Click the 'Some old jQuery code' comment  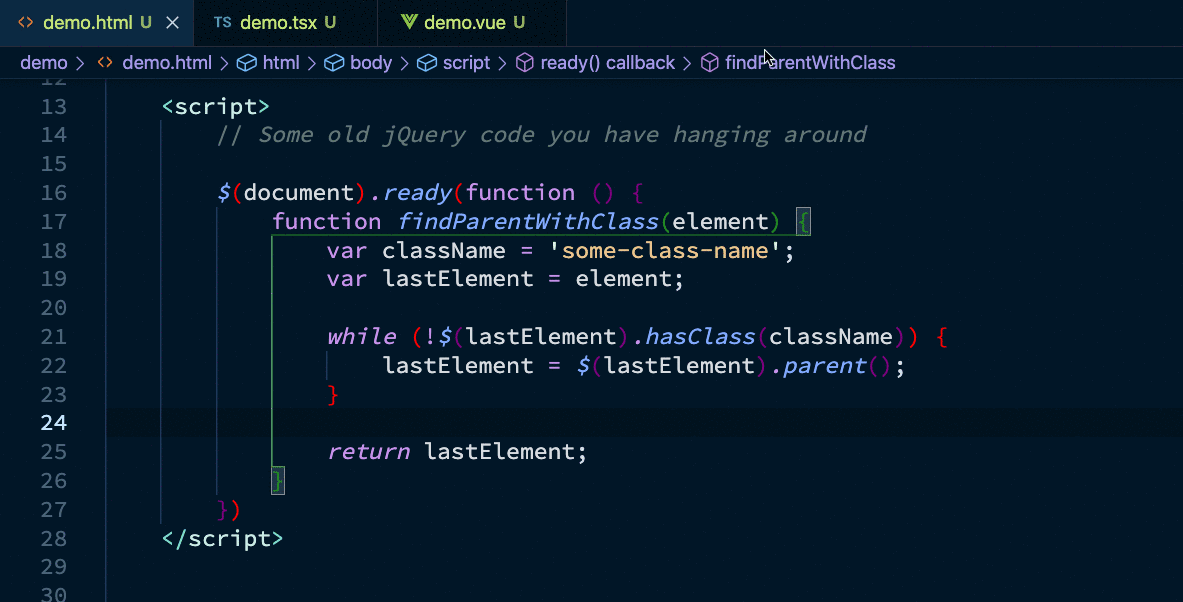(542, 135)
